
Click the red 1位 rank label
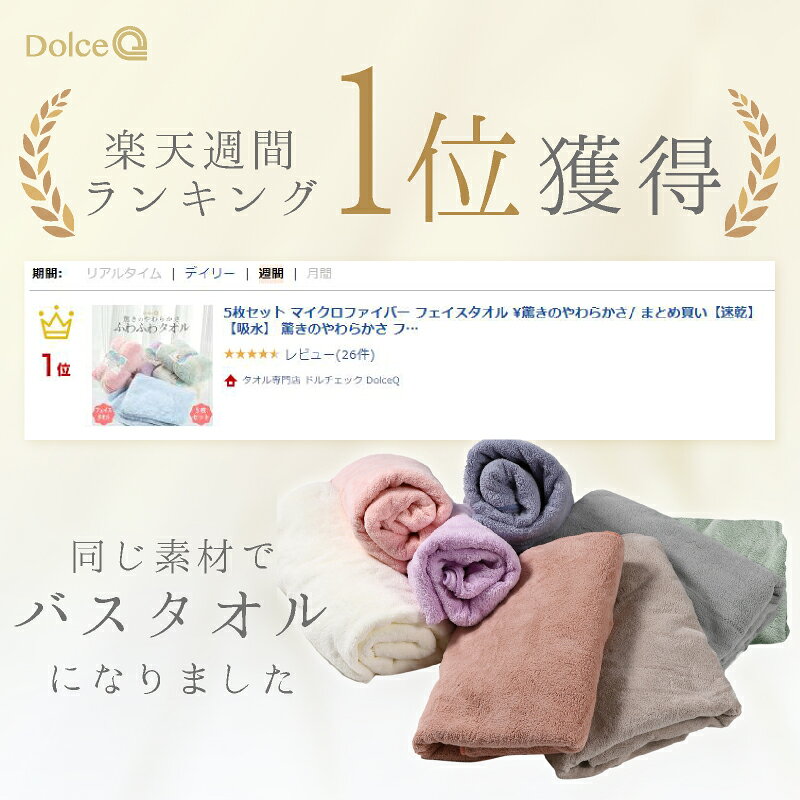point(56,365)
